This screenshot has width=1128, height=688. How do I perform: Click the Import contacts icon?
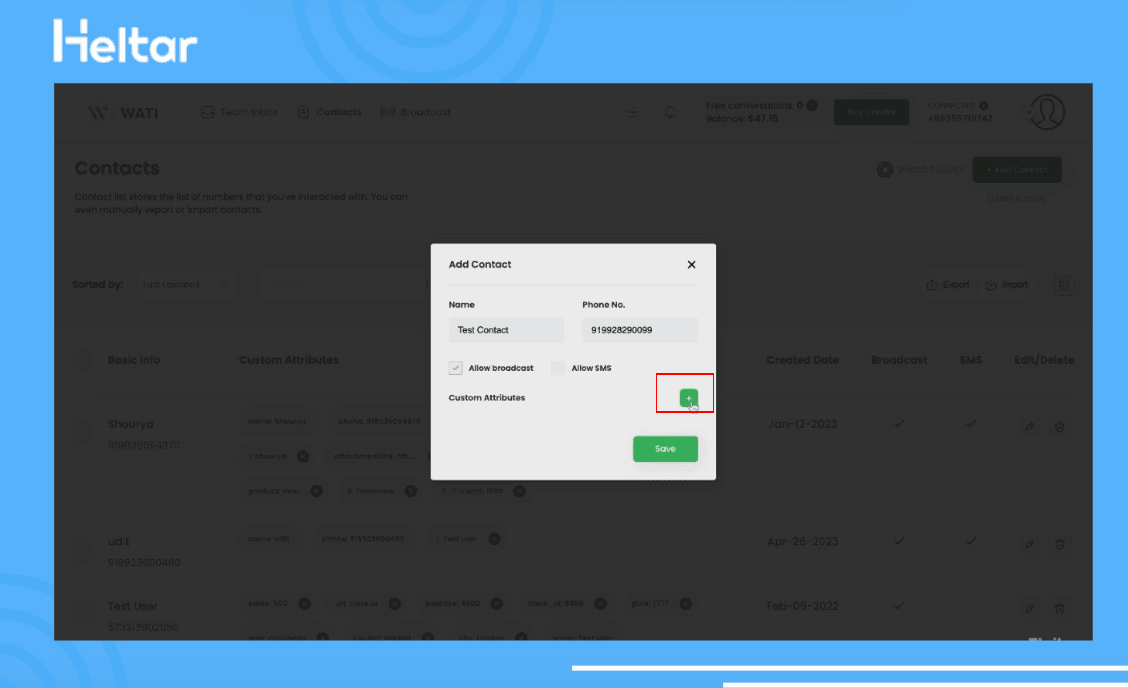(x=1005, y=285)
